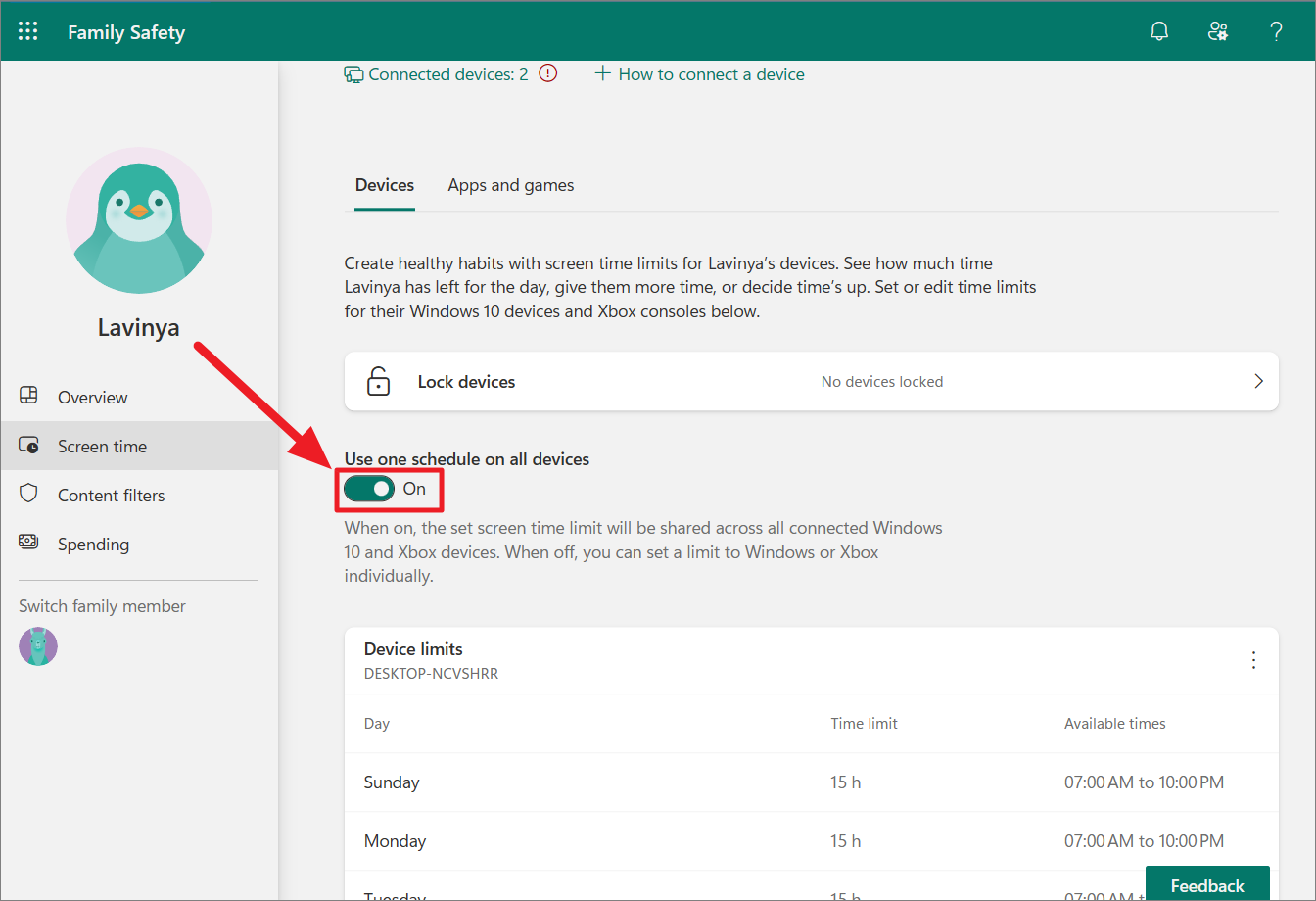Click the Lavinya name under the avatar
The width and height of the screenshot is (1316, 901).
[x=139, y=327]
